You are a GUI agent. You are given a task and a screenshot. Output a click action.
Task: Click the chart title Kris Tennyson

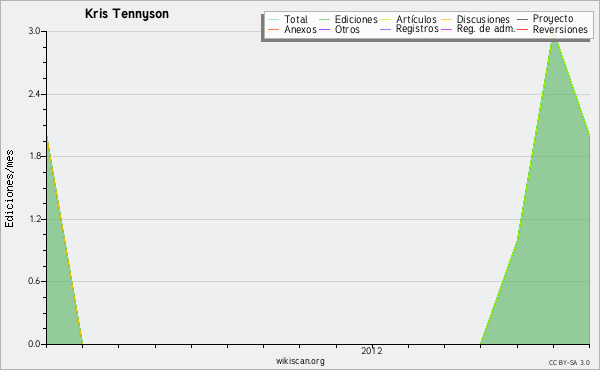point(127,14)
